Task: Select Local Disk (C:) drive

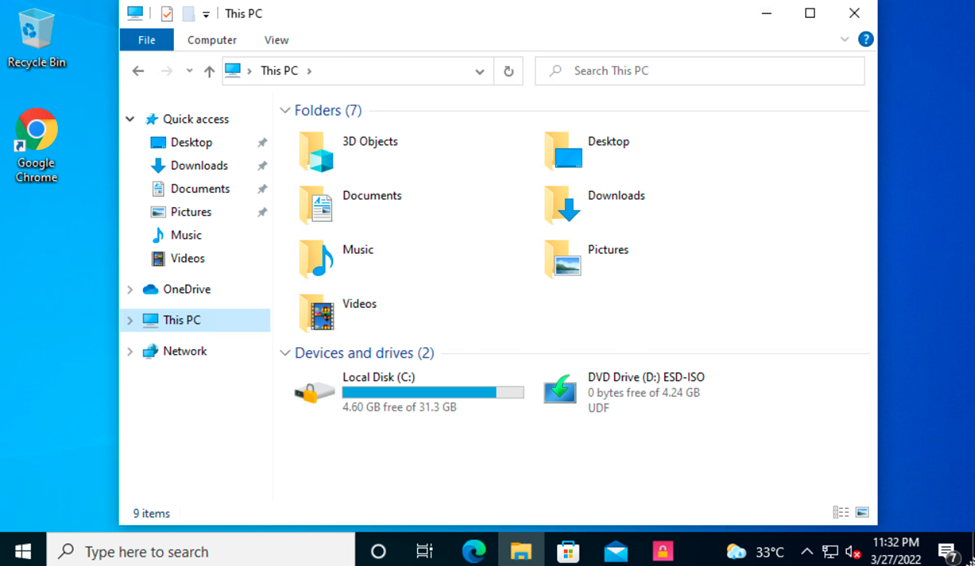Action: (x=409, y=392)
